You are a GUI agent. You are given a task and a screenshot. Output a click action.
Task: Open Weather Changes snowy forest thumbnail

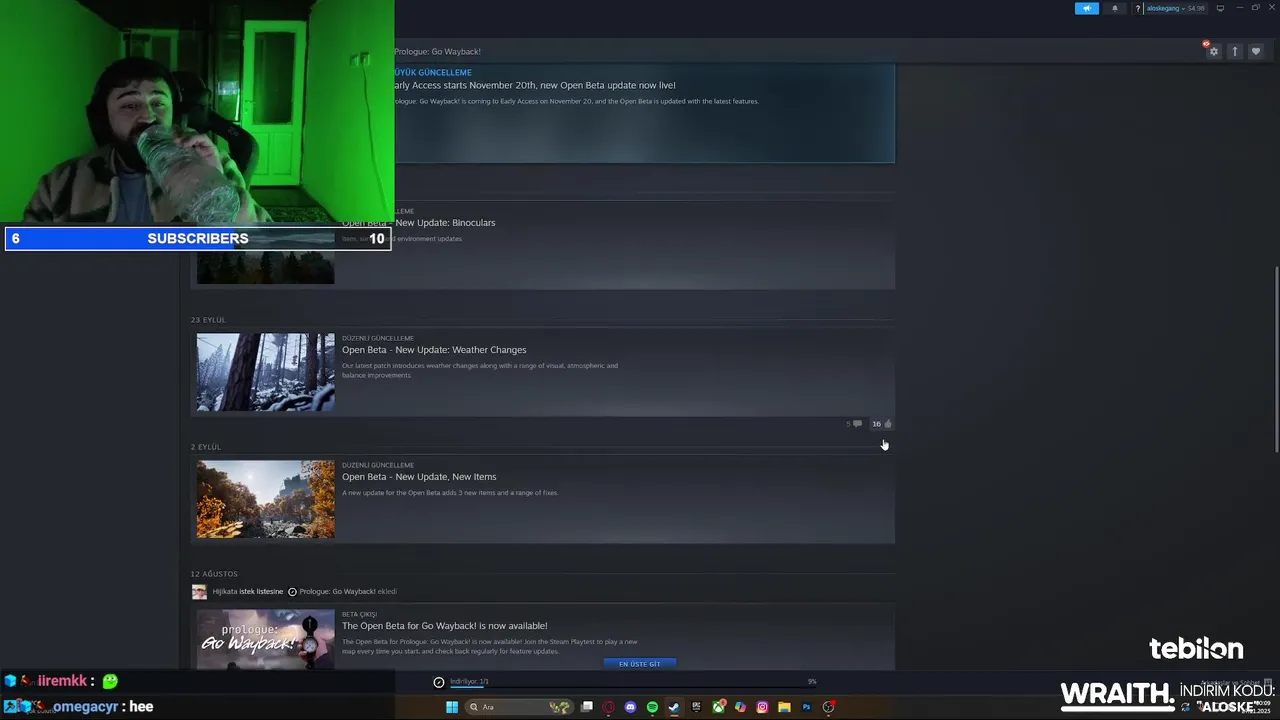point(266,372)
